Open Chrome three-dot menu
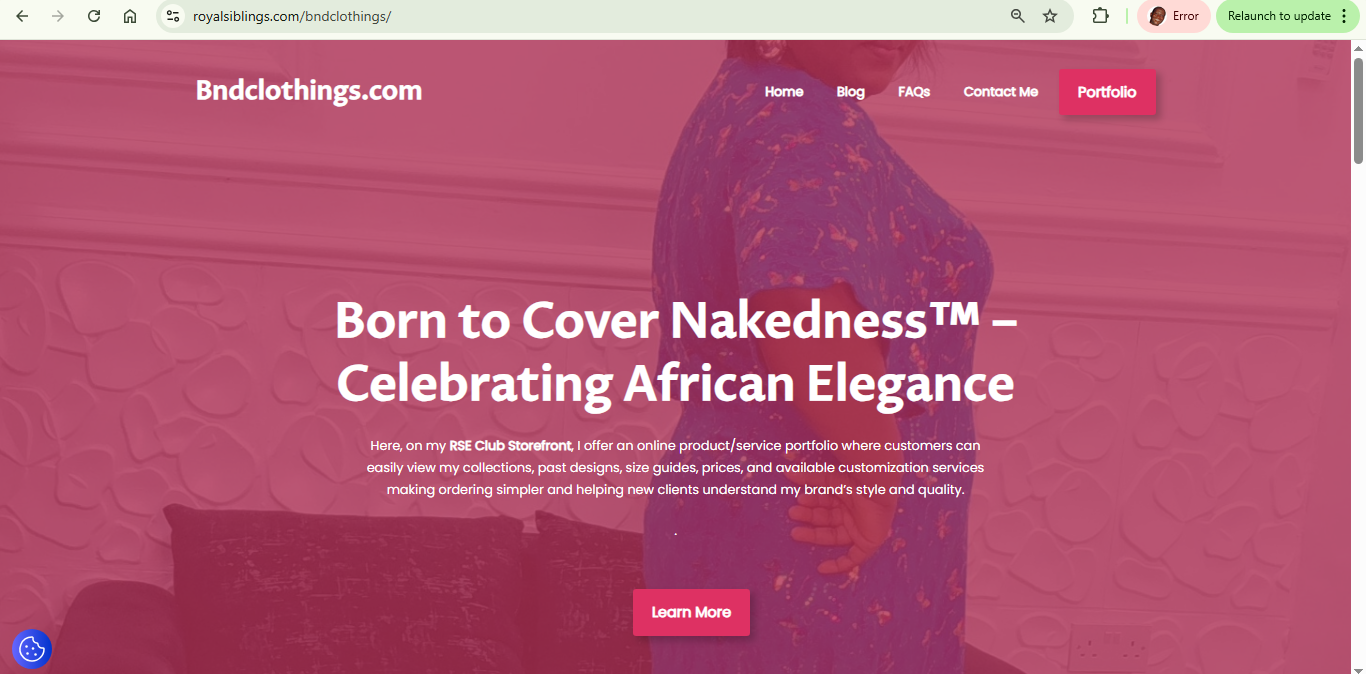This screenshot has height=674, width=1366. pos(1344,16)
